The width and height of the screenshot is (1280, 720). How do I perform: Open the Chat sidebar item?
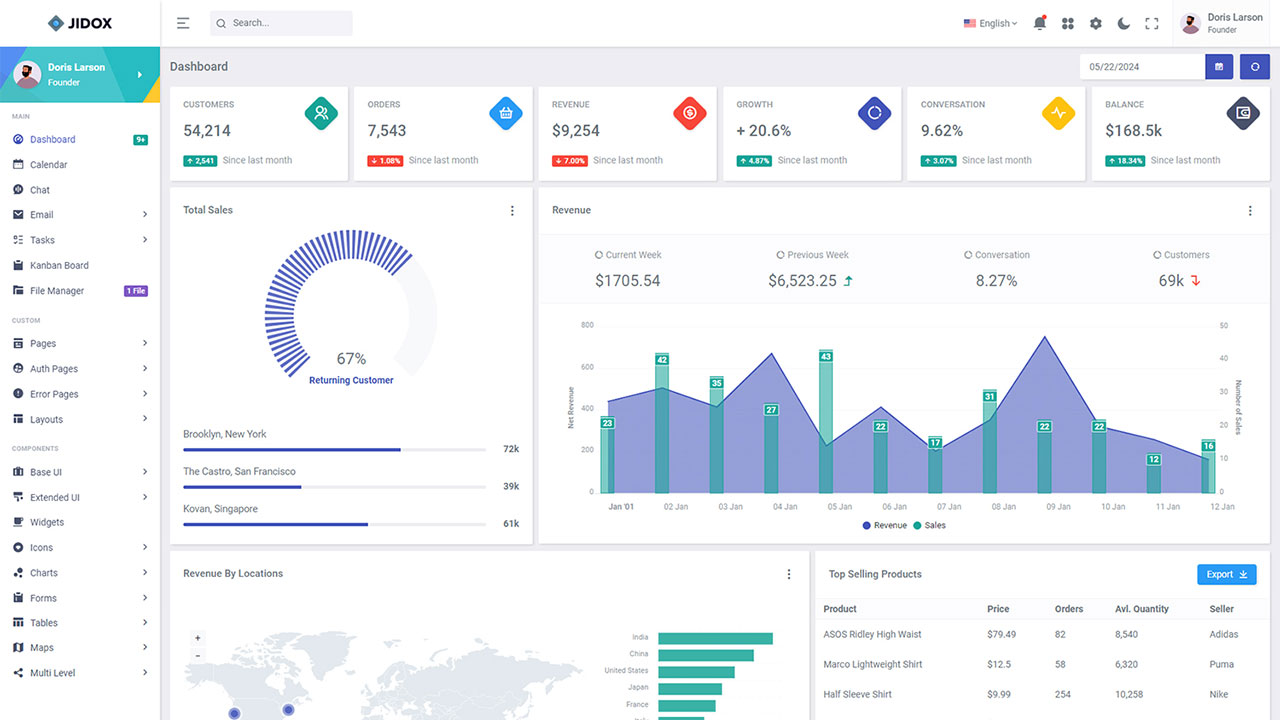click(x=80, y=190)
